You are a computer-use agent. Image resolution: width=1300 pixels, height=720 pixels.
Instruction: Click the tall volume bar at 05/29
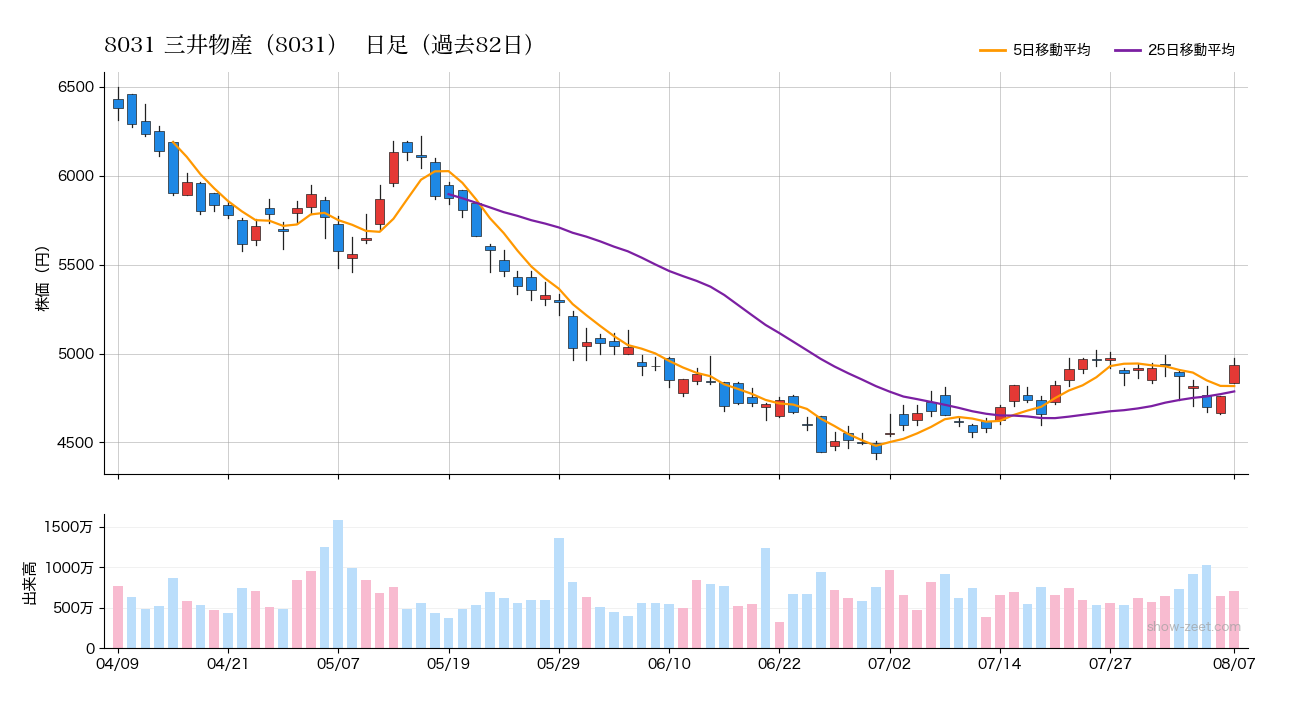tap(559, 593)
